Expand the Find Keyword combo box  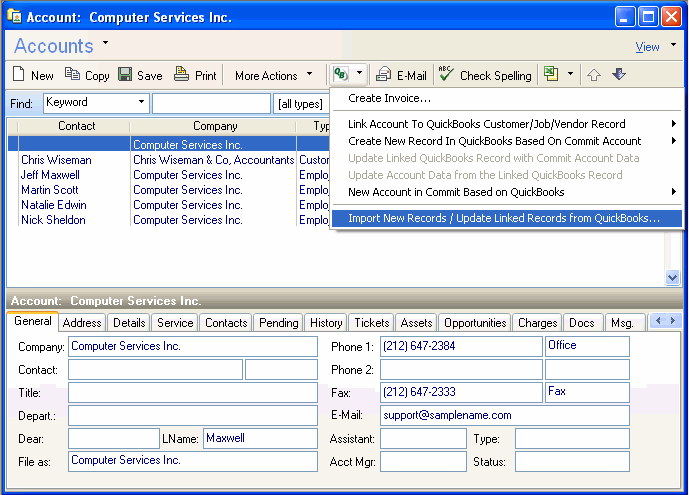coord(142,103)
